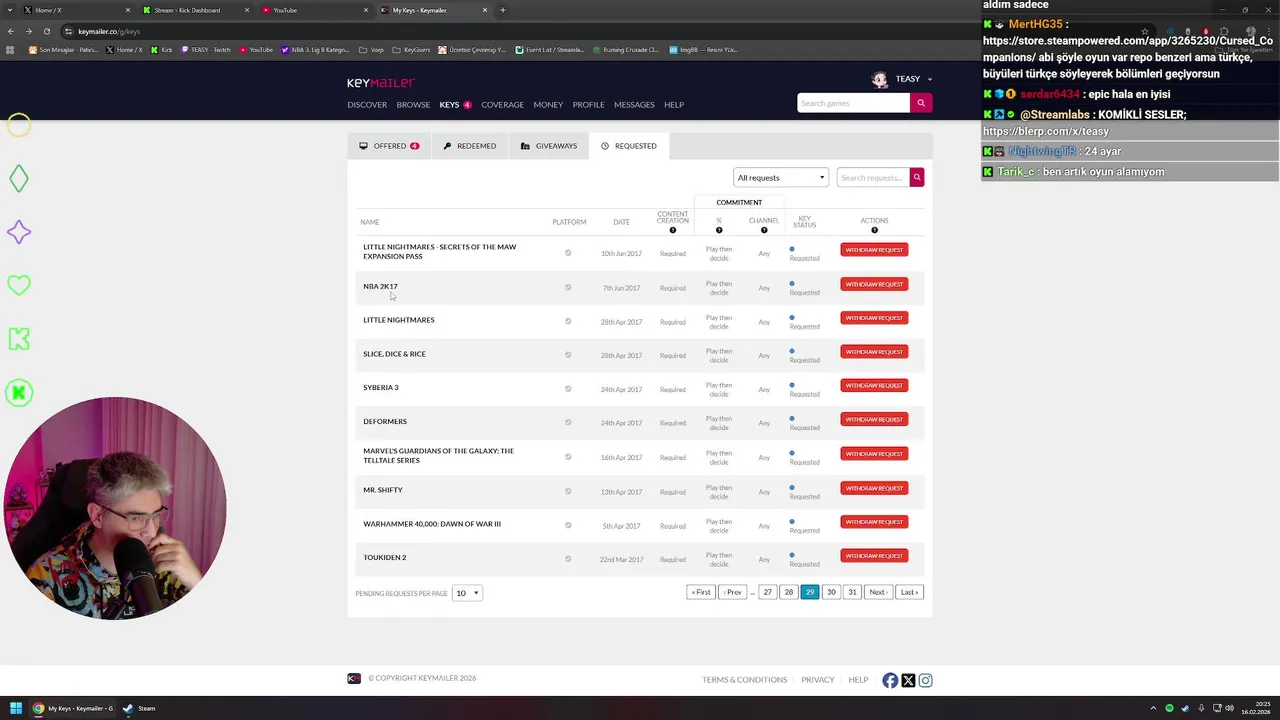Screen dimensions: 1280x720
Task: Click the platform icon in Toukiden 2 row
Action: tap(568, 559)
